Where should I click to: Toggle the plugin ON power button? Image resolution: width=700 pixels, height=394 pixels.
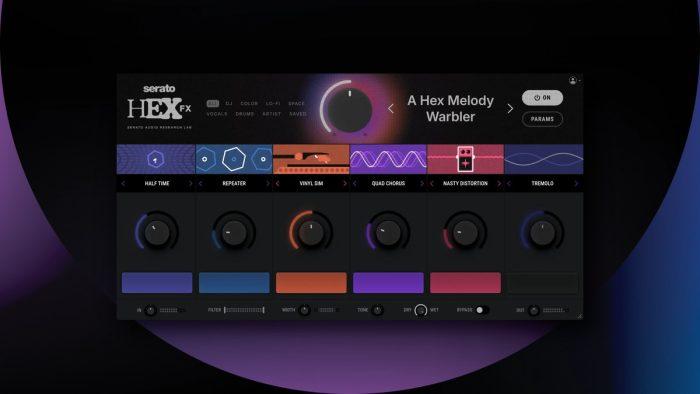tap(542, 98)
